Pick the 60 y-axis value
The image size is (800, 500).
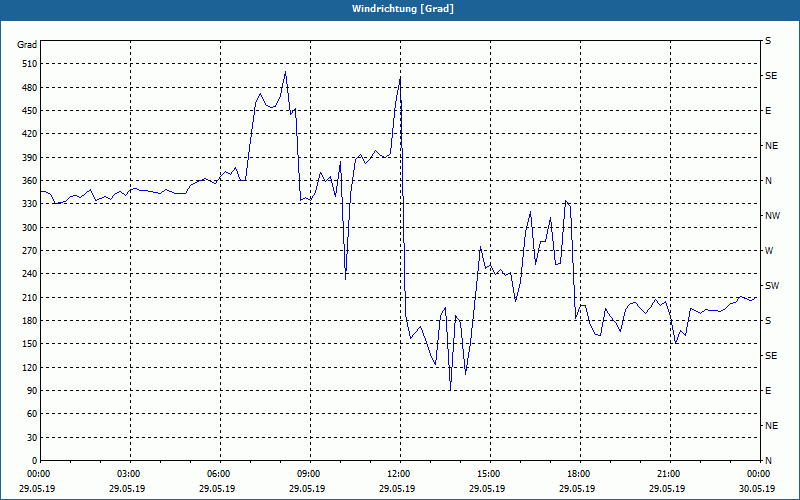click(x=32, y=414)
